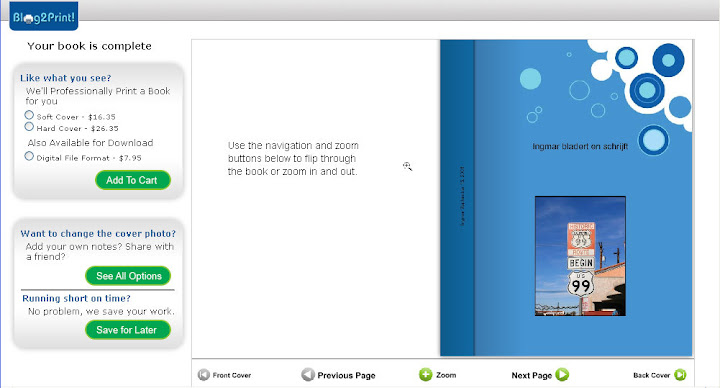Image resolution: width=720 pixels, height=388 pixels.
Task: Click the green Zoom plus icon
Action: coord(426,375)
